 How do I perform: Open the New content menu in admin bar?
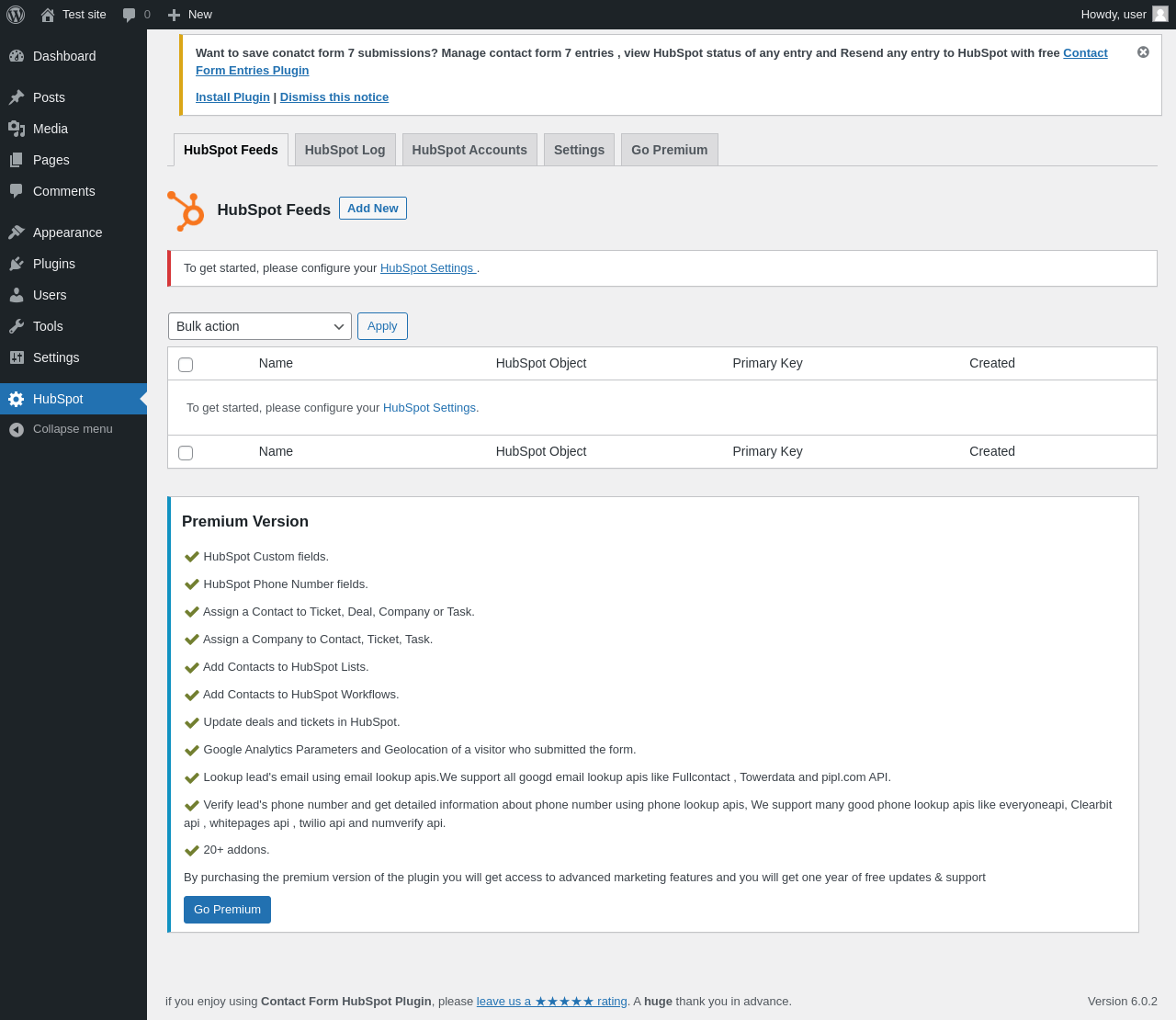coord(190,15)
